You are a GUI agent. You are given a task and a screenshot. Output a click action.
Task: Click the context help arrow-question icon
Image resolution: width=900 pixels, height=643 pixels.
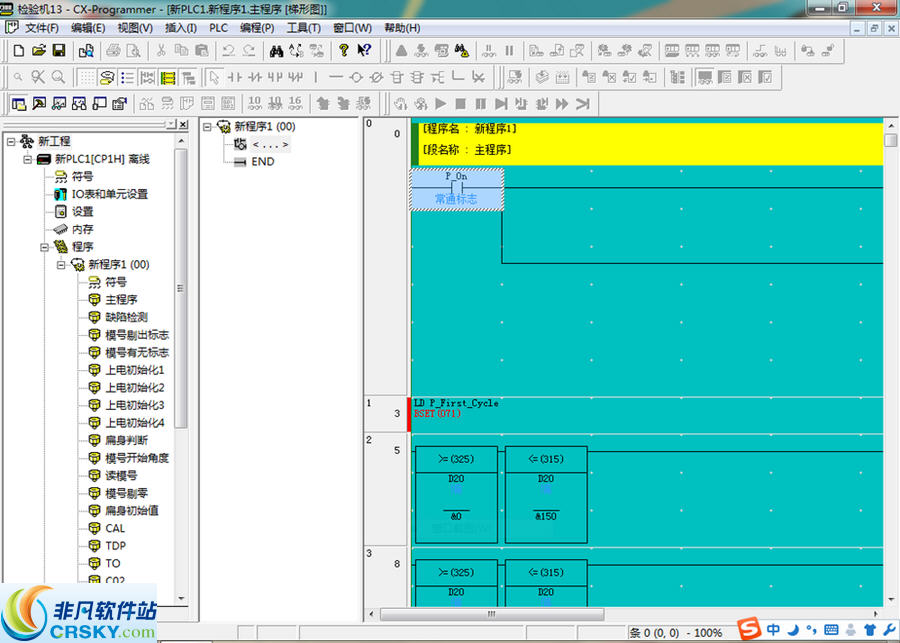click(364, 51)
